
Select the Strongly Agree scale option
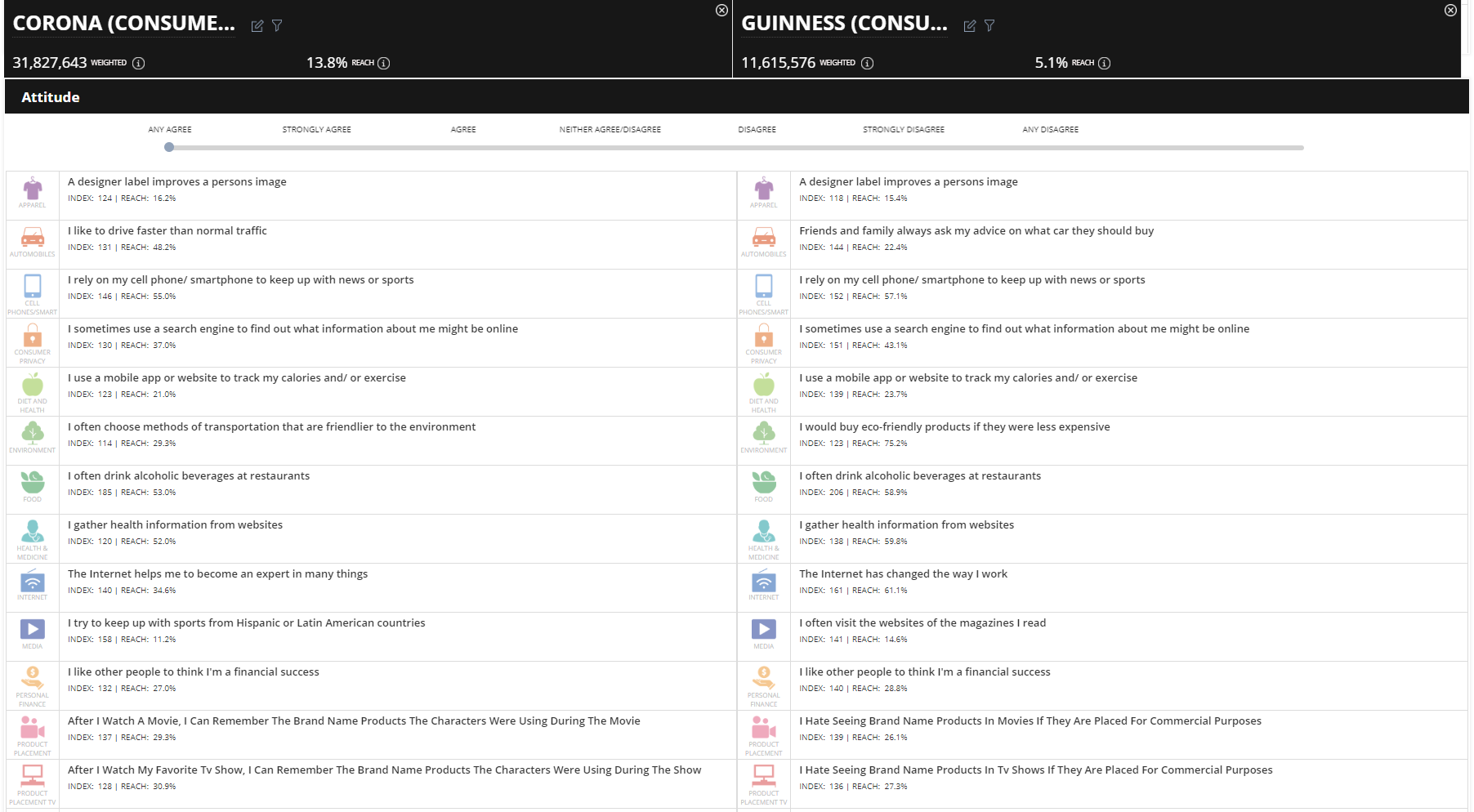317,130
